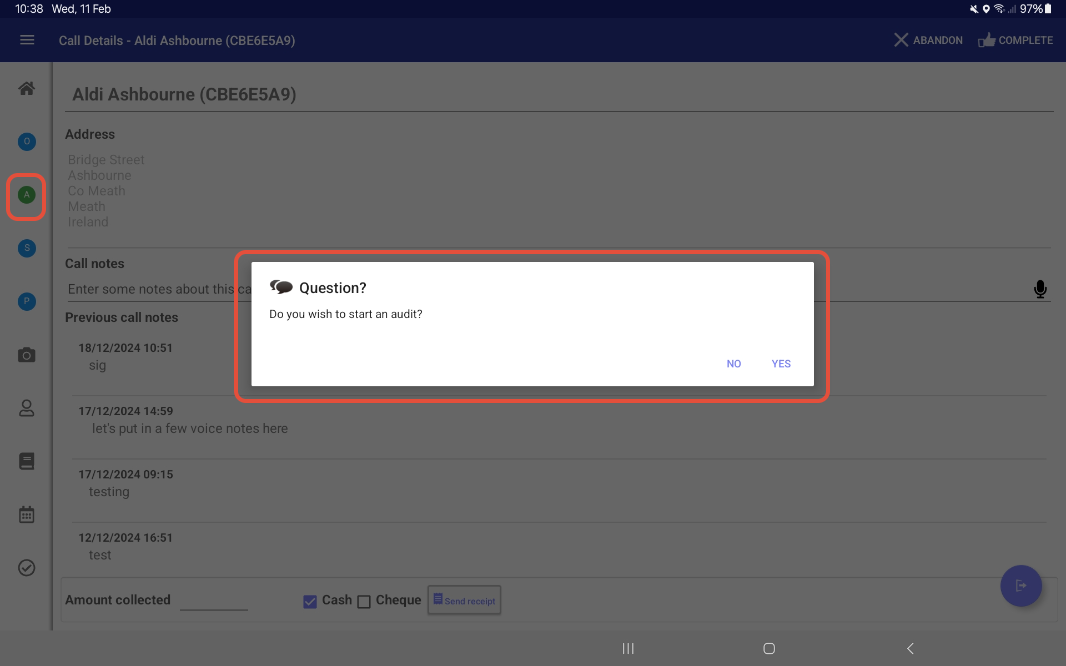Open the calendar icon in sidebar
The image size is (1066, 666).
(x=27, y=514)
